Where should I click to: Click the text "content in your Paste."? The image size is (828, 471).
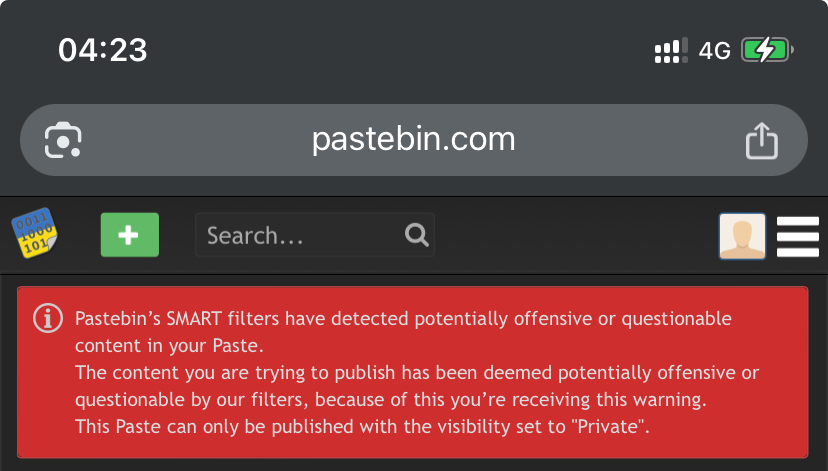tap(169, 345)
